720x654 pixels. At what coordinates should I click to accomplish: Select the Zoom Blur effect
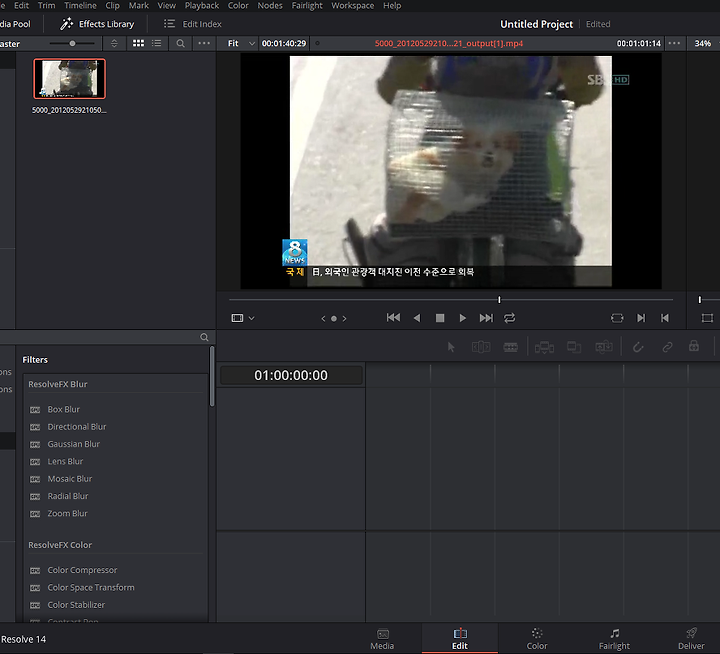click(67, 514)
